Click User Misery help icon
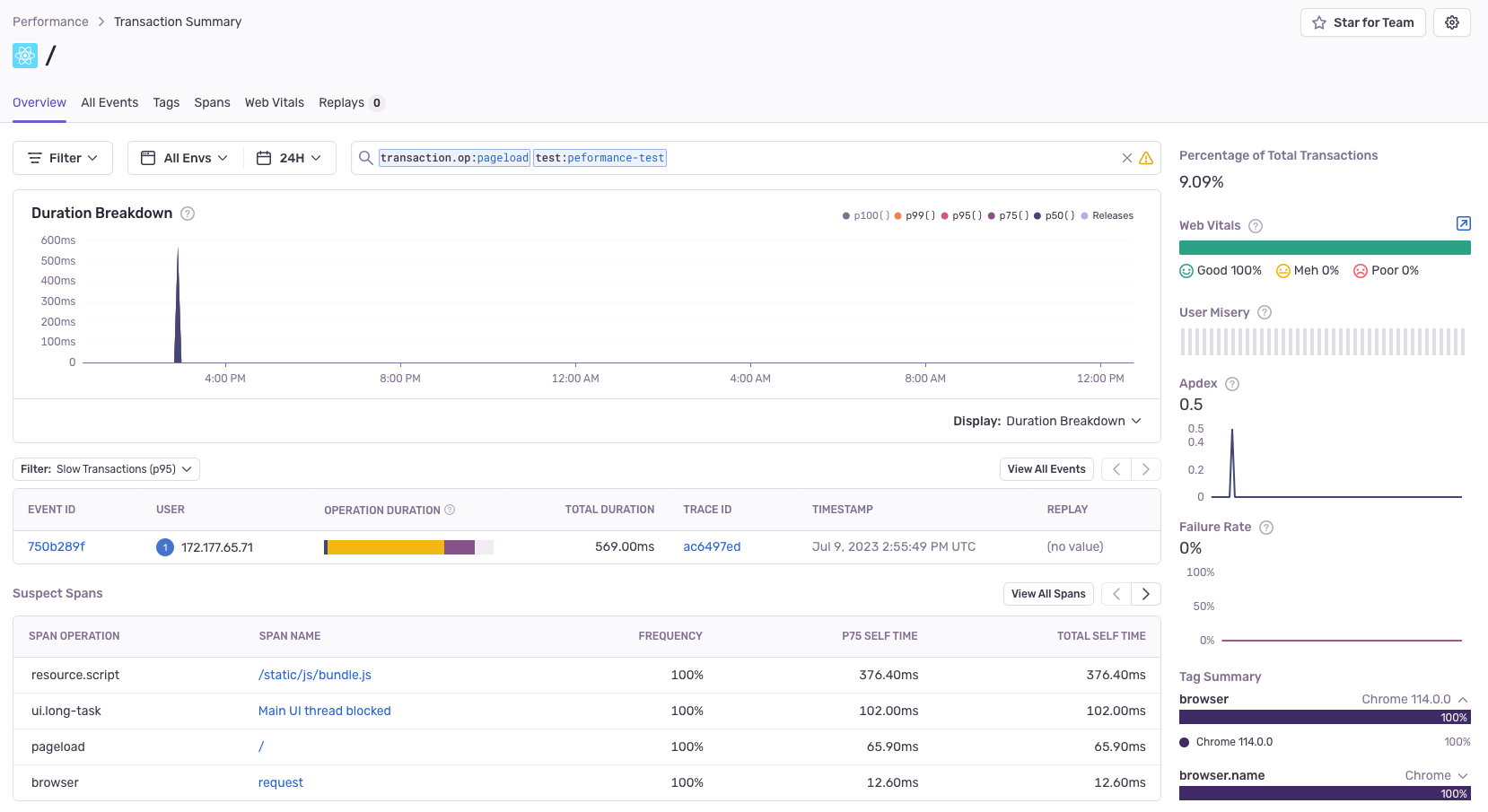The width and height of the screenshot is (1488, 812). (x=1265, y=312)
